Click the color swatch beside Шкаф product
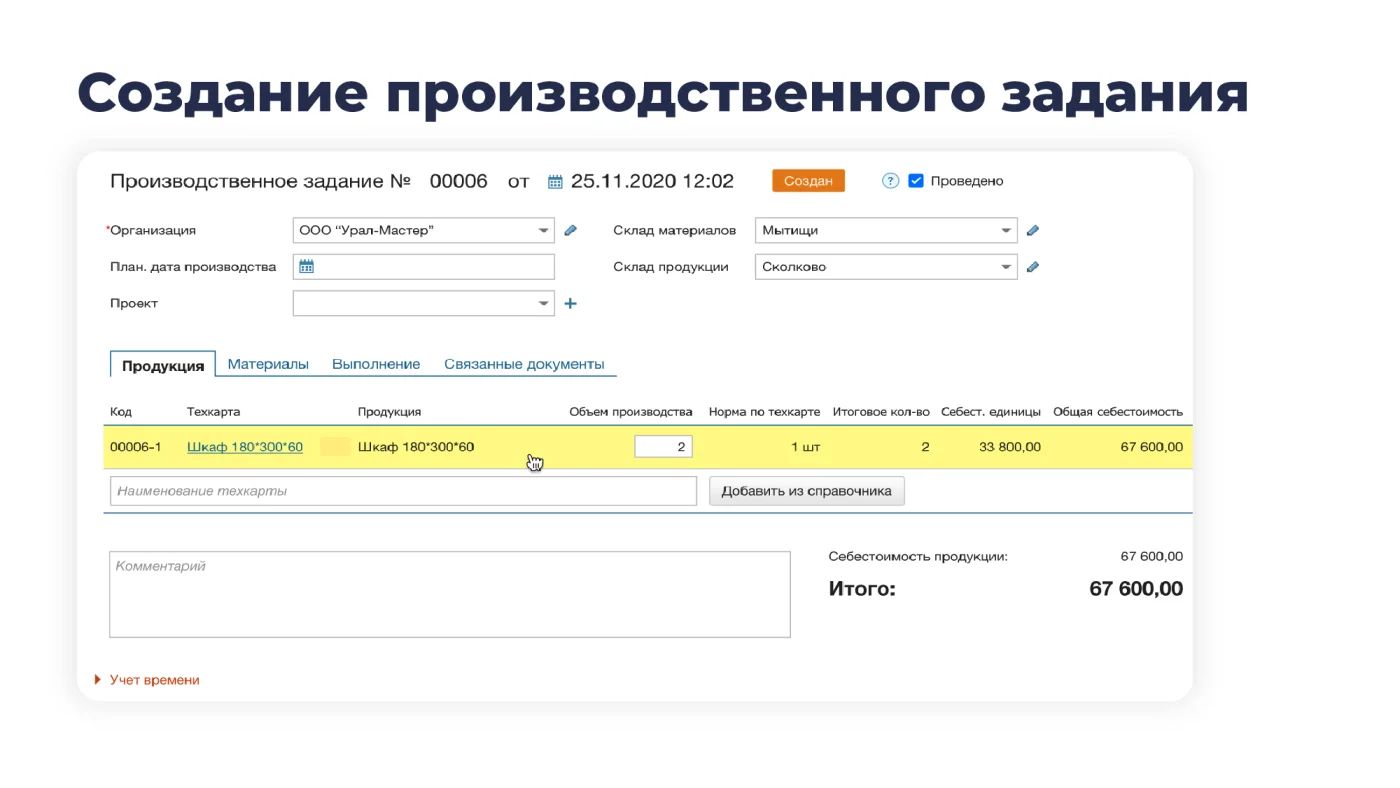1400x788 pixels. (335, 447)
